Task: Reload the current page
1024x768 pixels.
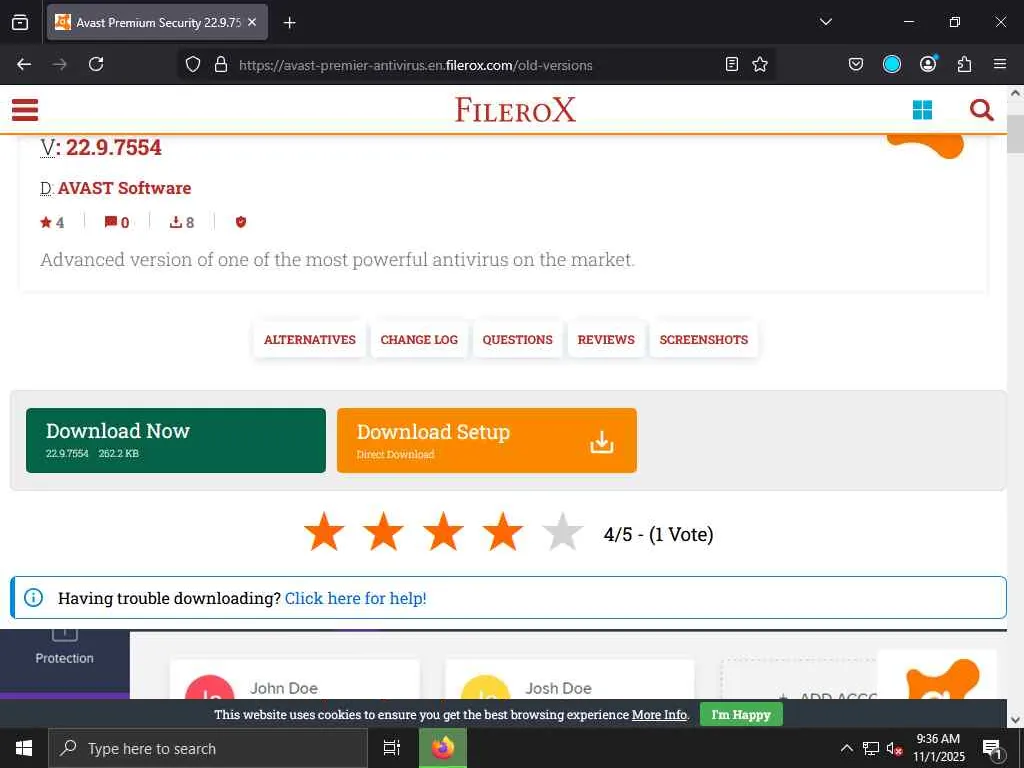Action: (96, 64)
